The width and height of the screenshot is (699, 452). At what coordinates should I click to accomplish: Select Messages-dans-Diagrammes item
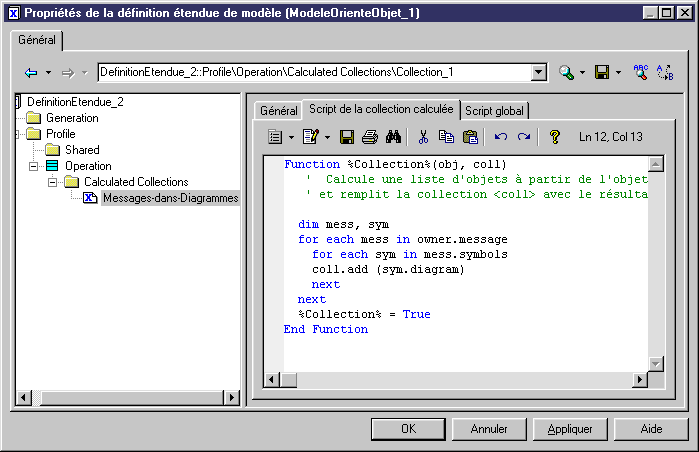point(171,198)
